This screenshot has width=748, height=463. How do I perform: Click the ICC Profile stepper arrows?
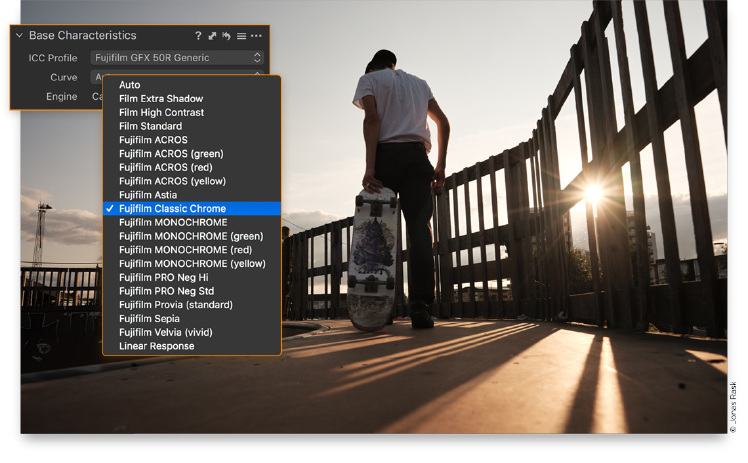tap(257, 58)
